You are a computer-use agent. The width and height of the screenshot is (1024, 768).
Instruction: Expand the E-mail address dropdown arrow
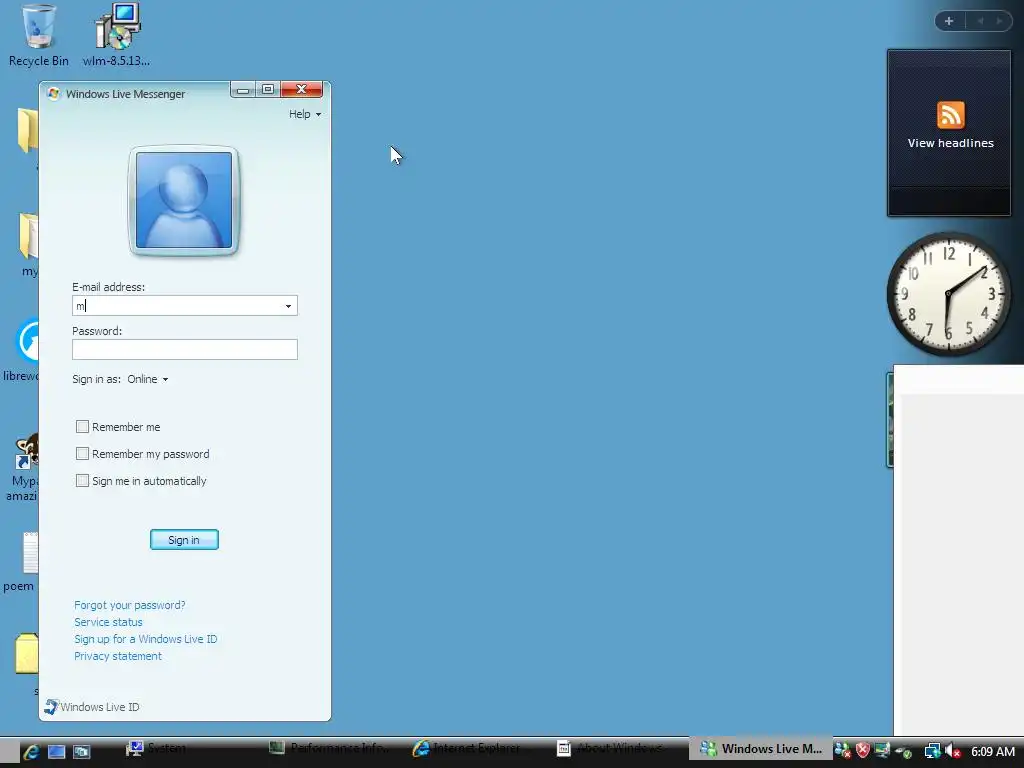click(288, 306)
